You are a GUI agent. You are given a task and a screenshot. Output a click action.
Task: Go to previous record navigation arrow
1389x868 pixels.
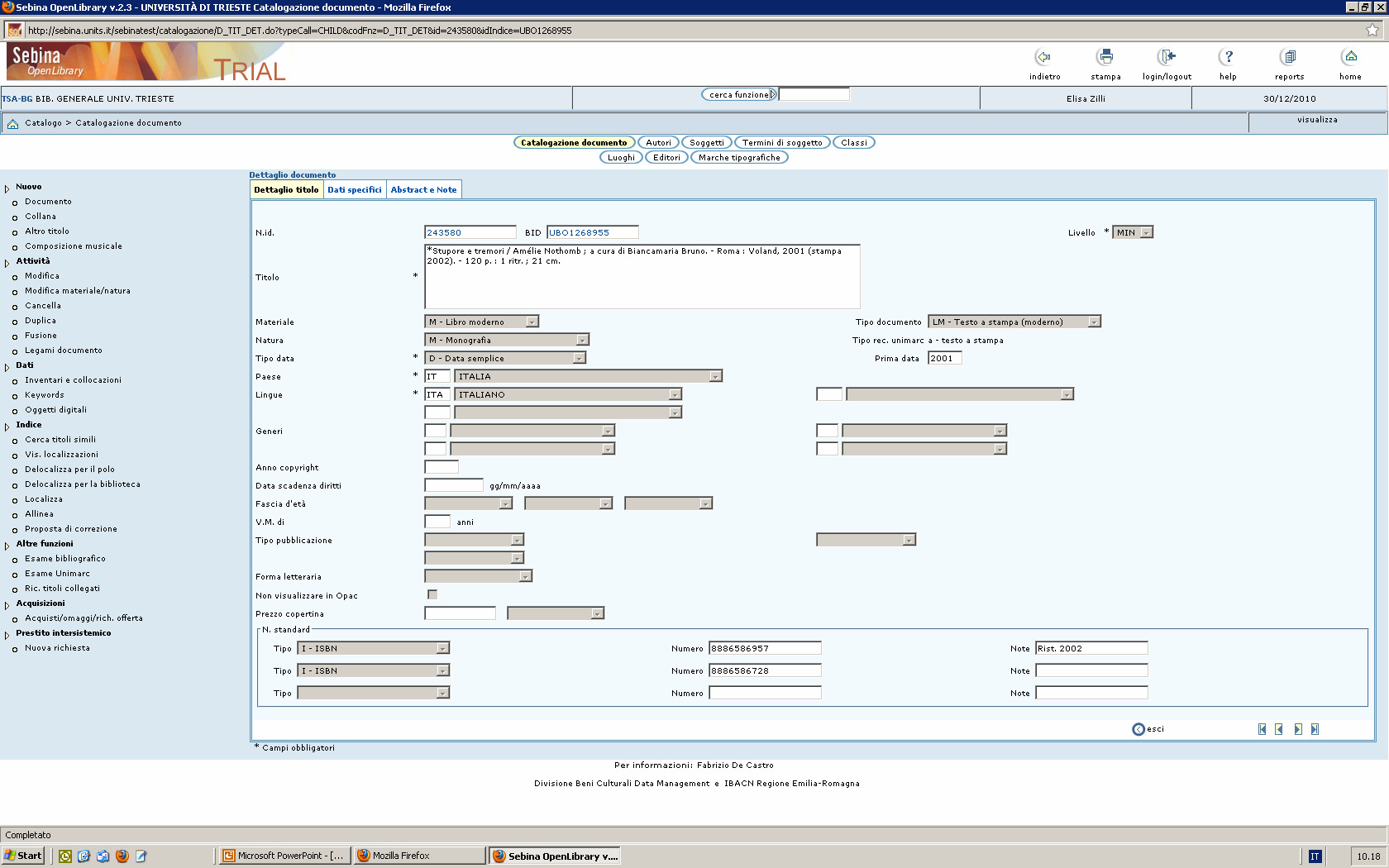(1279, 729)
